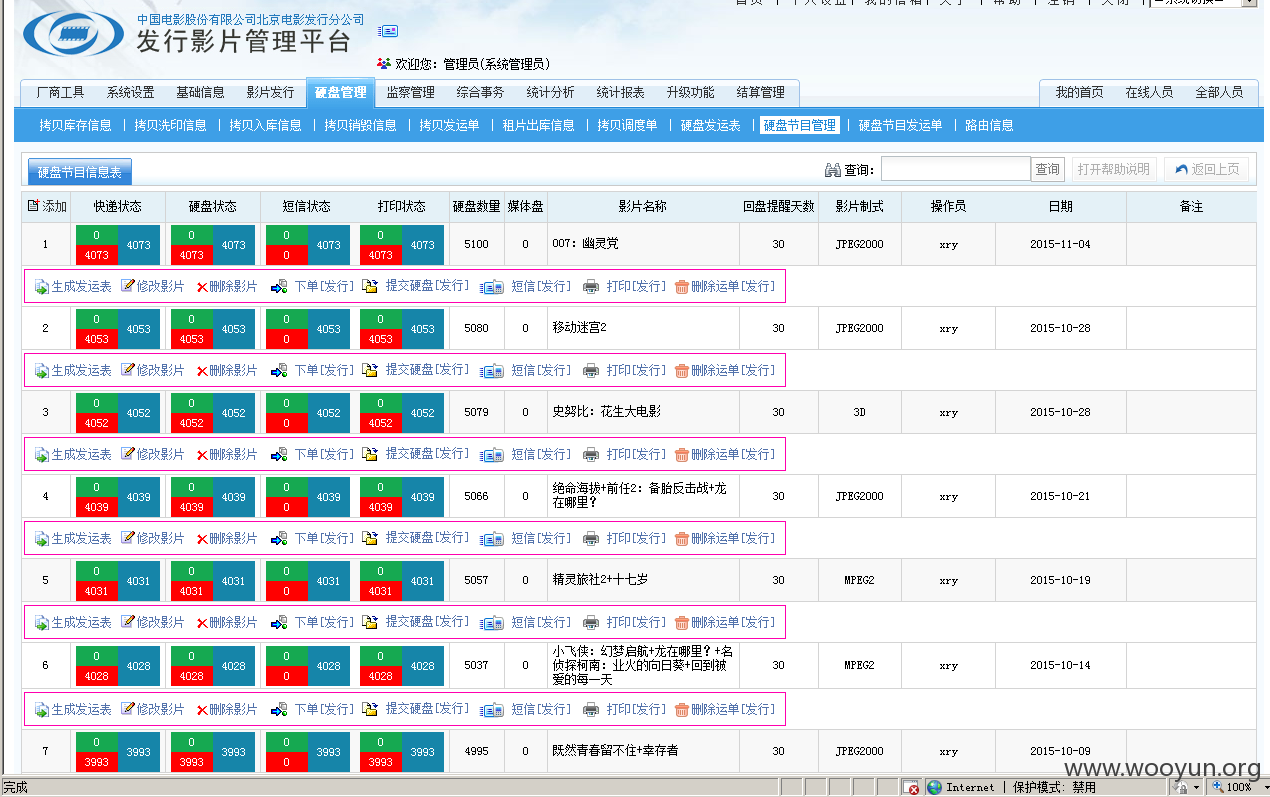Screen dimensions: 1270x797
Task: Click 生成发送表 icon for 007: 幽灵党
Action: point(42,287)
